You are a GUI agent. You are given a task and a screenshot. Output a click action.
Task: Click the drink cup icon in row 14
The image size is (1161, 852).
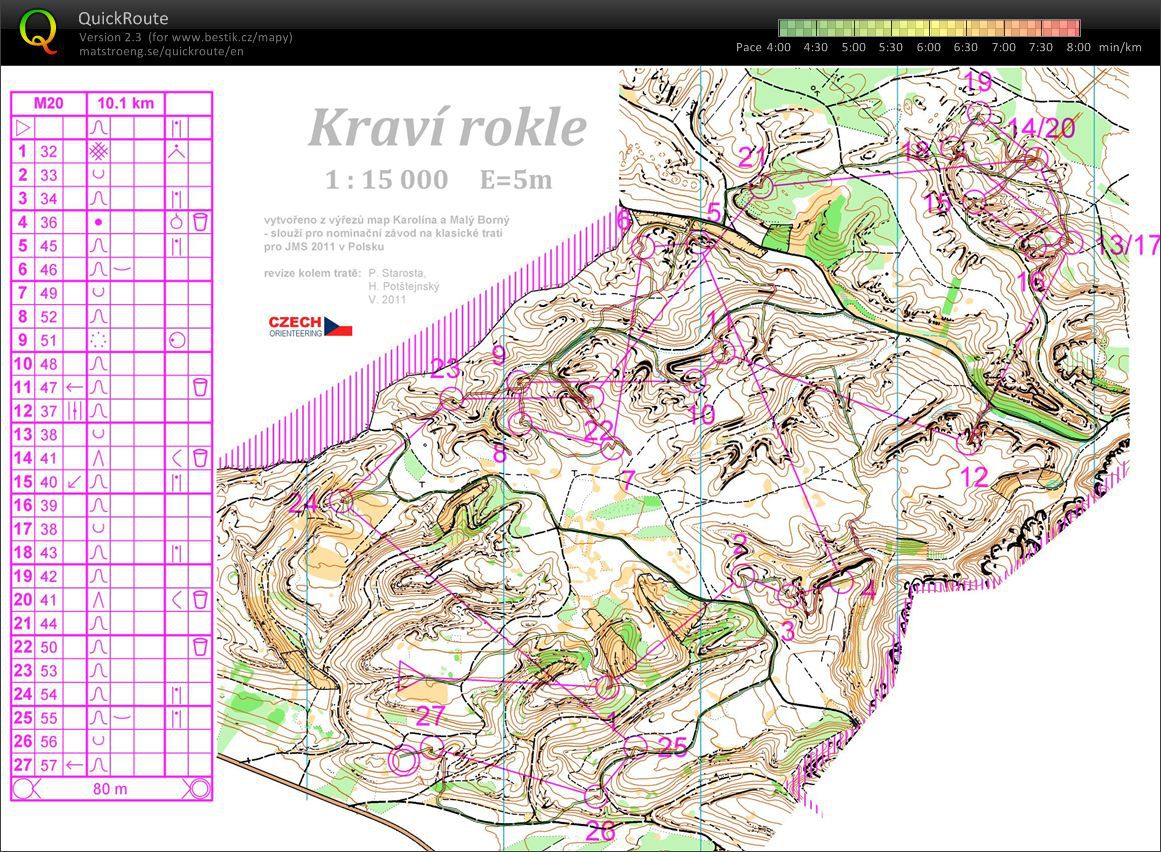click(x=200, y=458)
